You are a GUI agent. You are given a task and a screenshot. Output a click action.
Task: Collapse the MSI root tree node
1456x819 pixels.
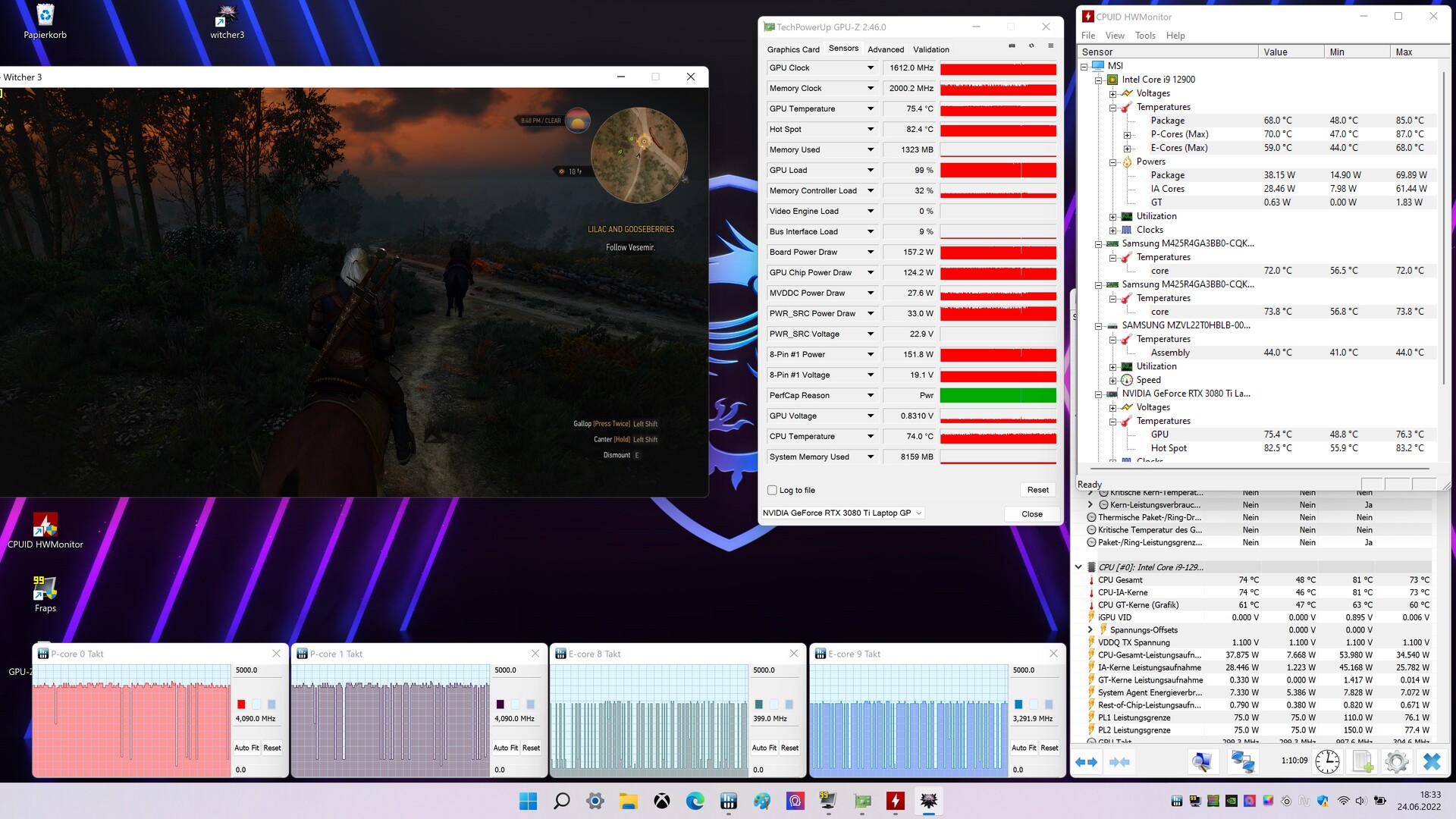point(1084,66)
